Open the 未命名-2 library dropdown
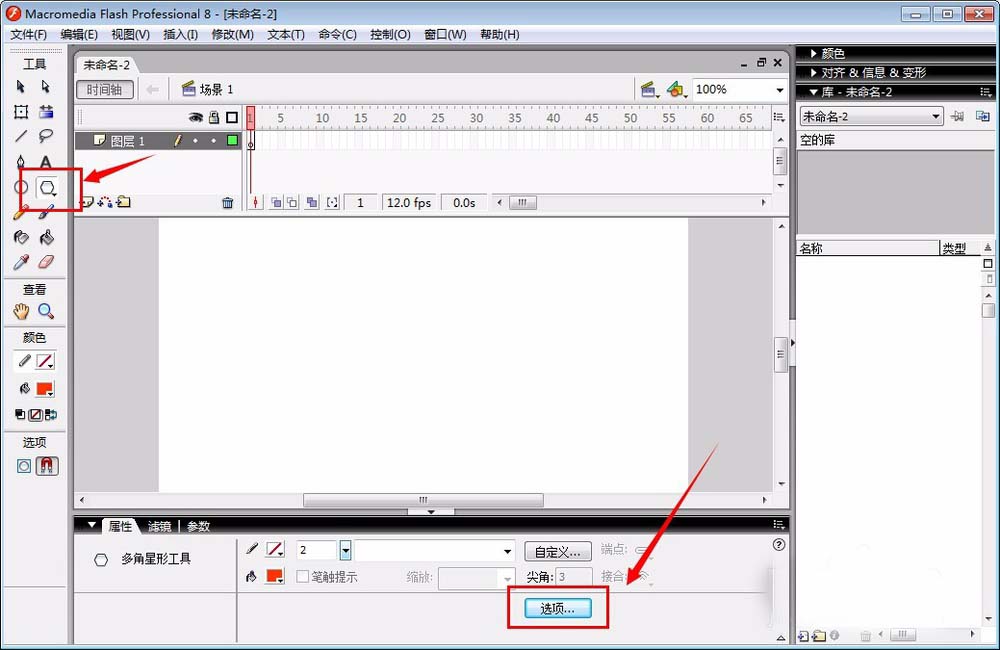1000x650 pixels. [871, 116]
